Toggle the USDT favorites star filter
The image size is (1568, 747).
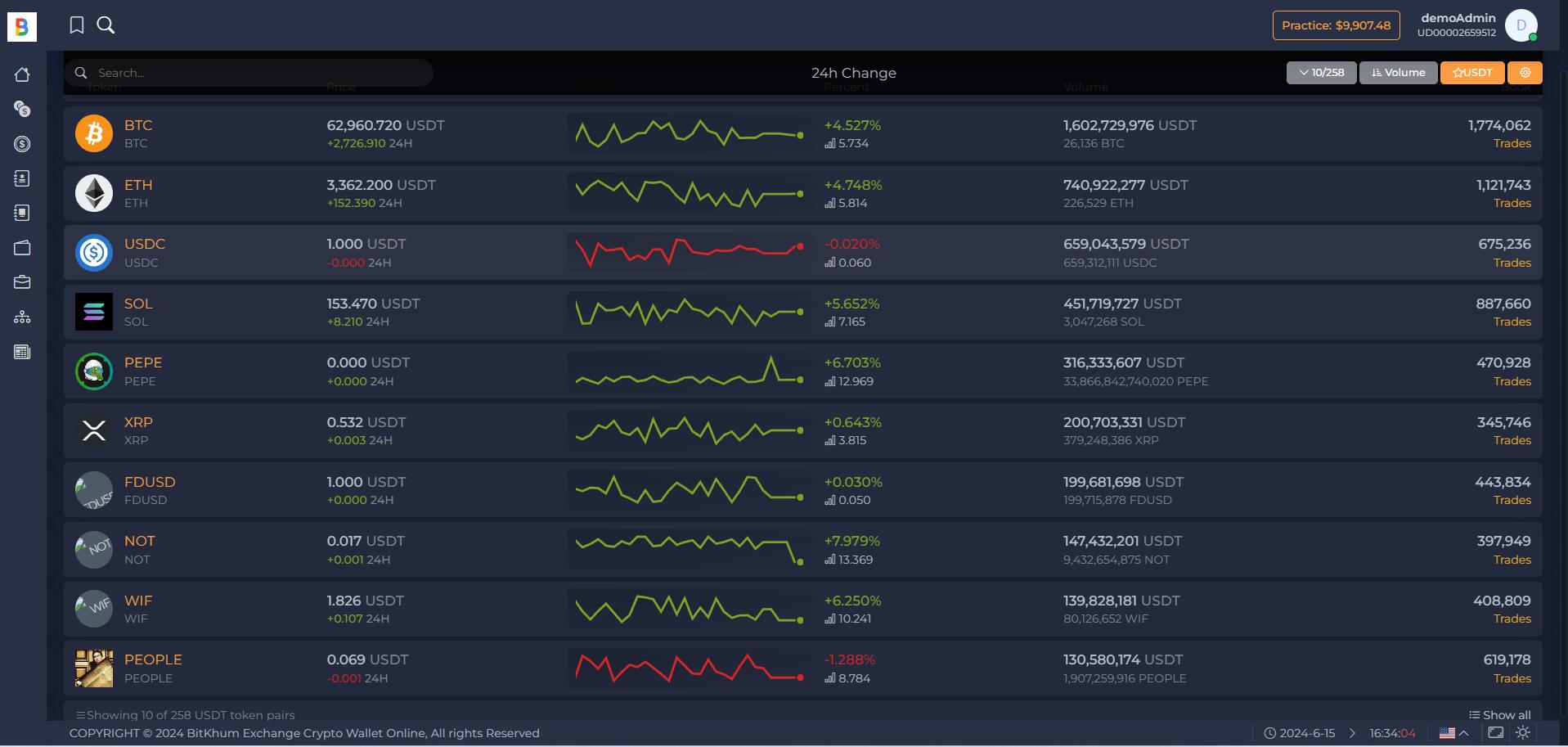pyautogui.click(x=1472, y=73)
